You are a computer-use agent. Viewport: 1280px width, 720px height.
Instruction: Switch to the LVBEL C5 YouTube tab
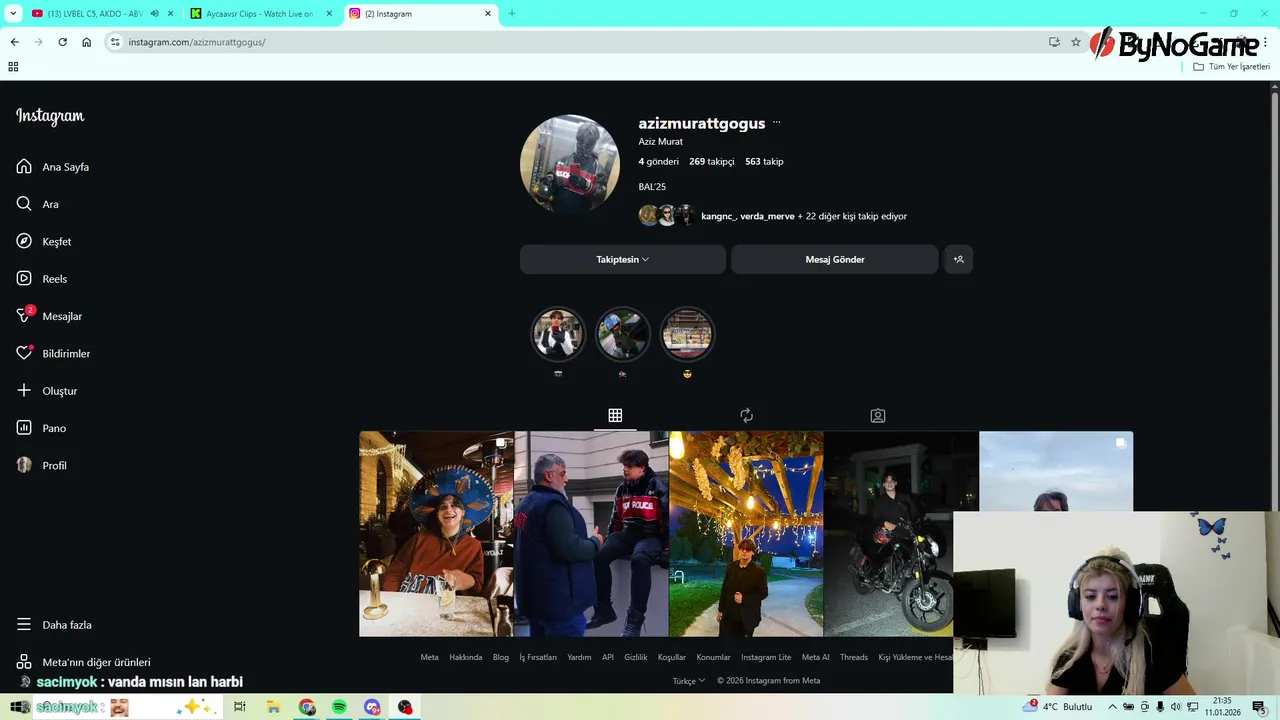[95, 14]
